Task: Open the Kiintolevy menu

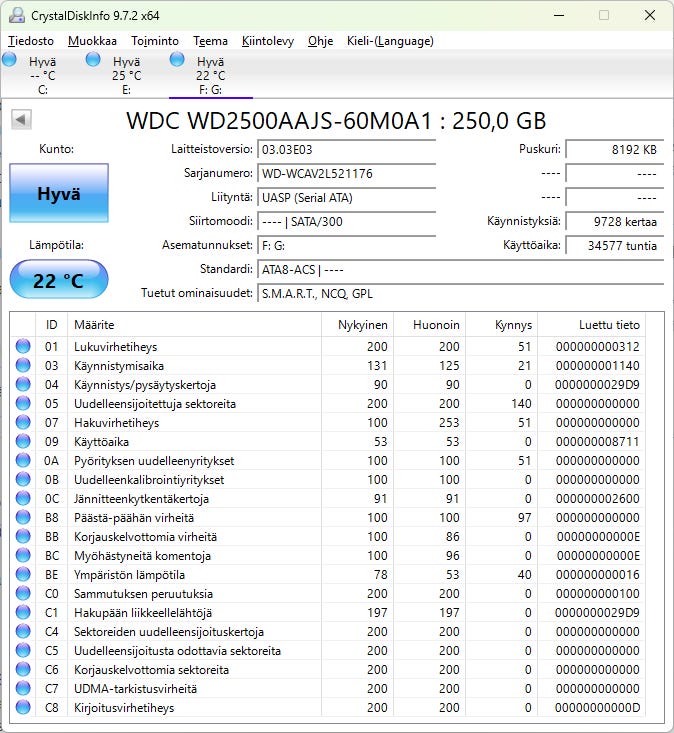Action: click(268, 41)
